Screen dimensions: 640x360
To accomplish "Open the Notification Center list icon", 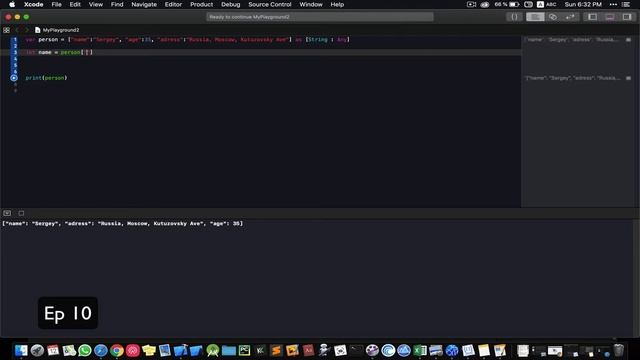I will 627,4.
